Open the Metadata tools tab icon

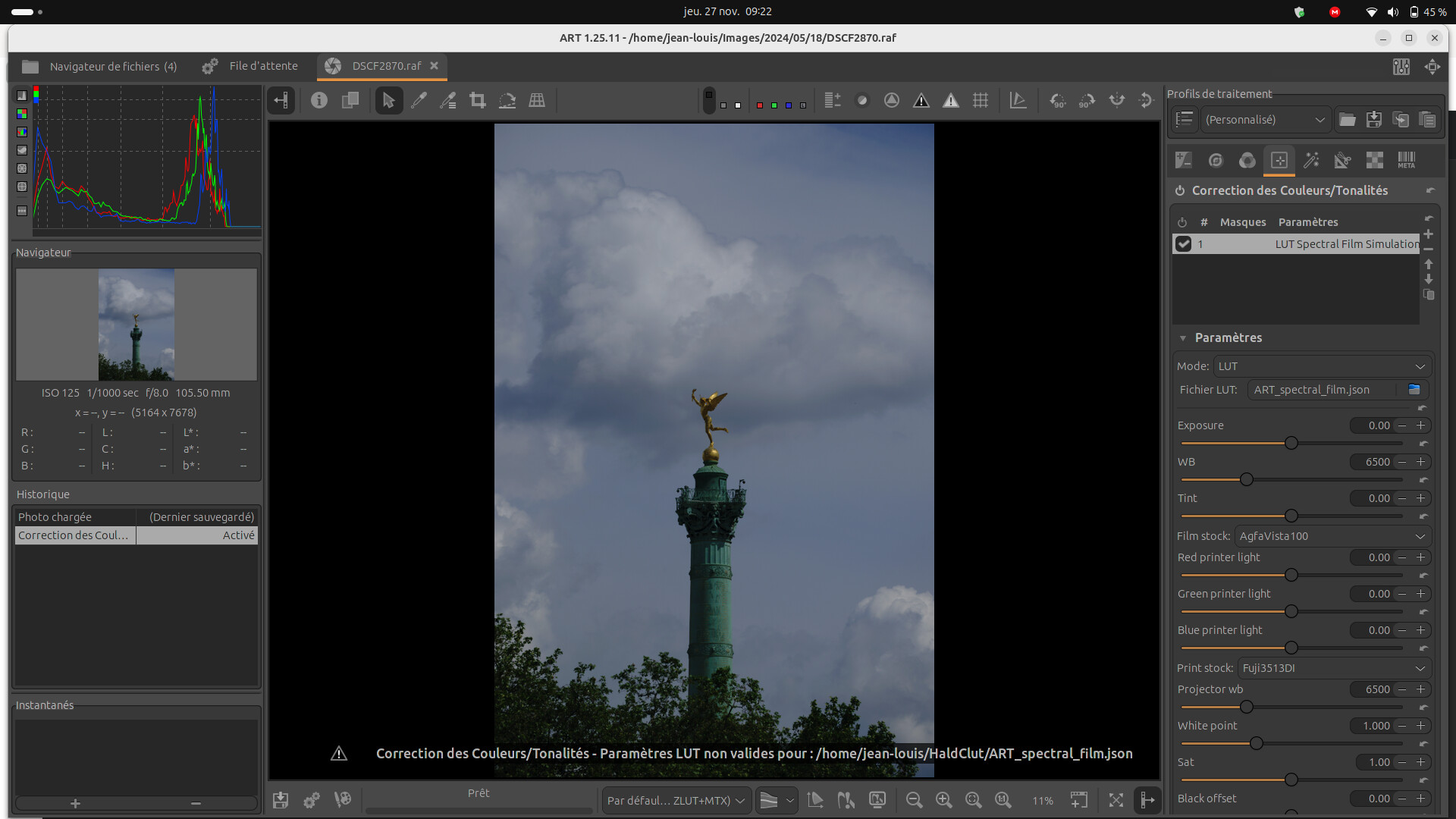click(1406, 160)
